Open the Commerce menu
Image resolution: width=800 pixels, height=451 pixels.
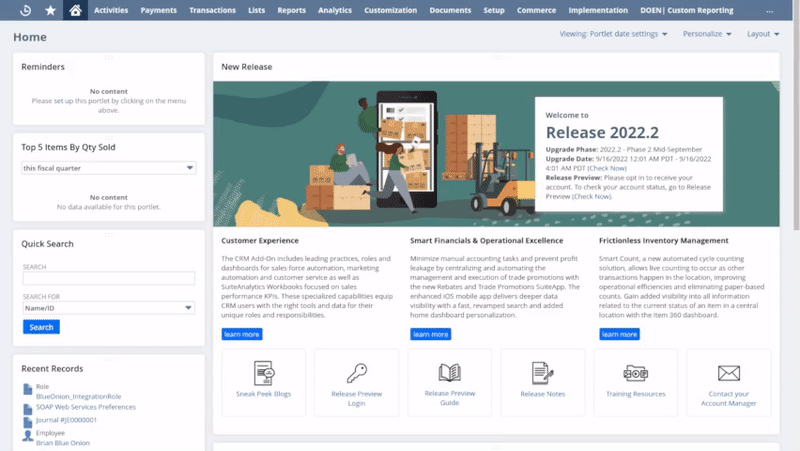536,10
